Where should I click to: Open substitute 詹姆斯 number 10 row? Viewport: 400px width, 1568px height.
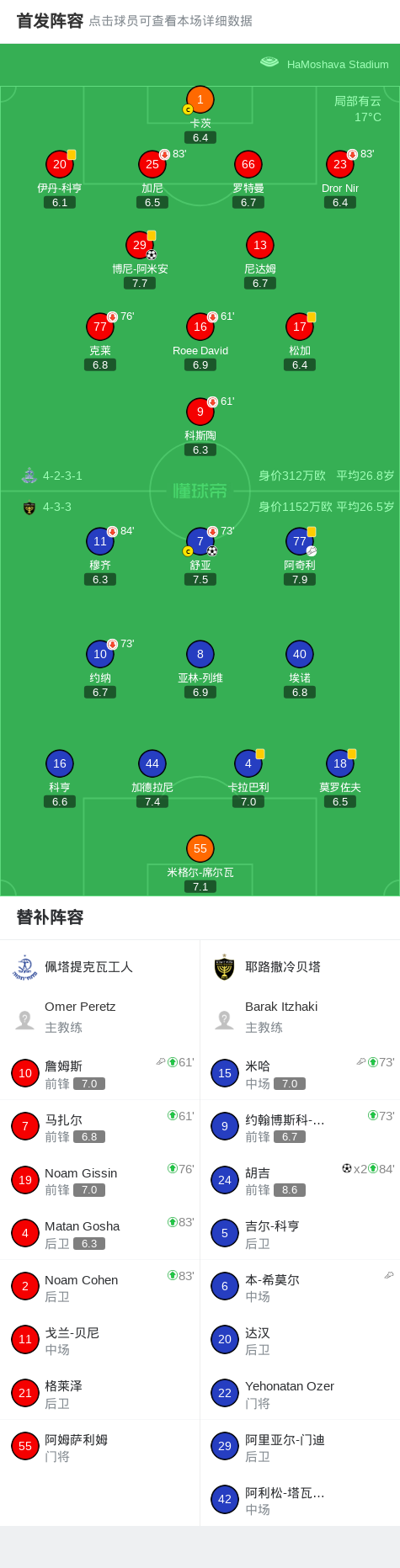[99, 1074]
